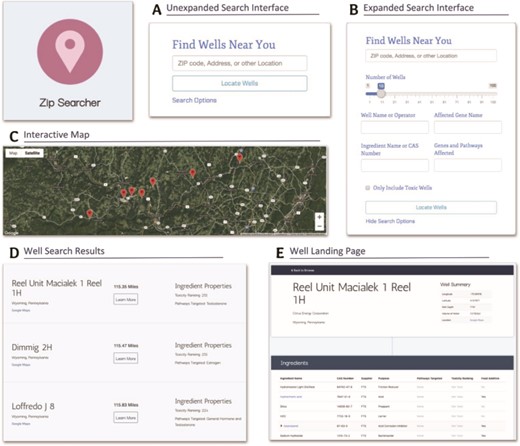Switch the map to Satellite view
This screenshot has width=520, height=446.
(x=32, y=153)
